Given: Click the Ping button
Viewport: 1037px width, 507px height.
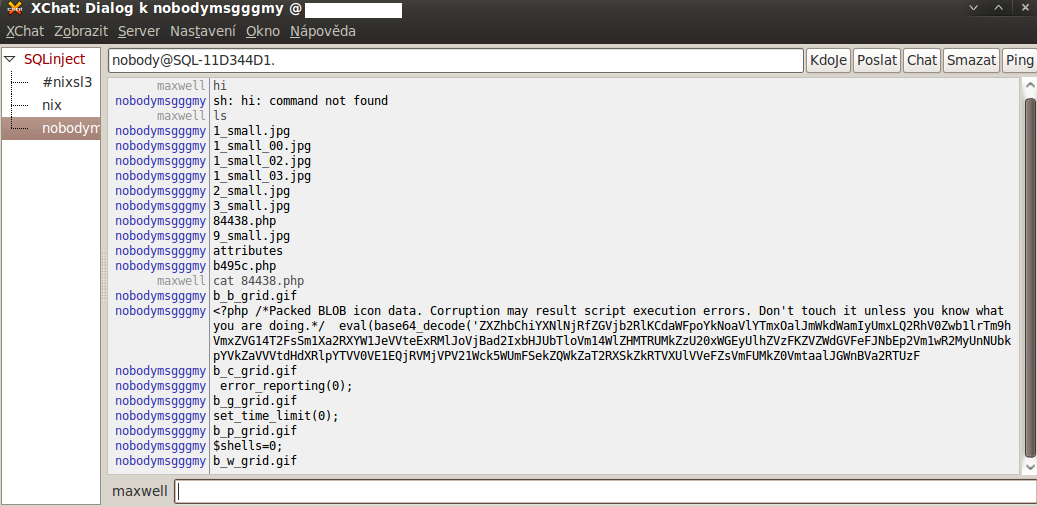Looking at the screenshot, I should click(x=1019, y=60).
